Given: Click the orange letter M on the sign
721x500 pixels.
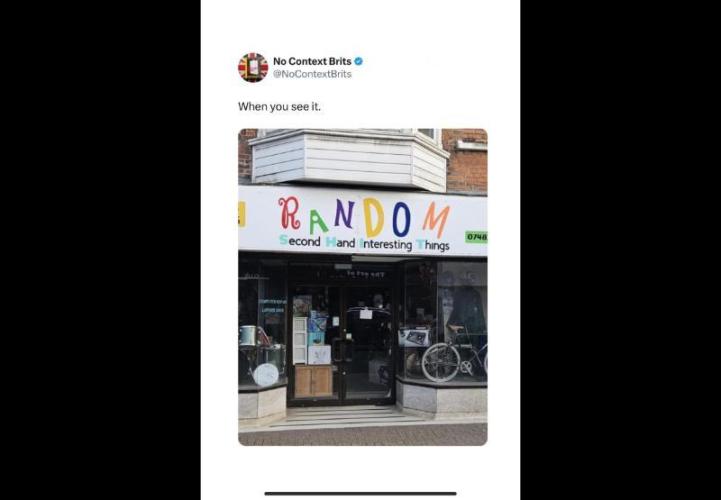Looking at the screenshot, I should tap(436, 220).
